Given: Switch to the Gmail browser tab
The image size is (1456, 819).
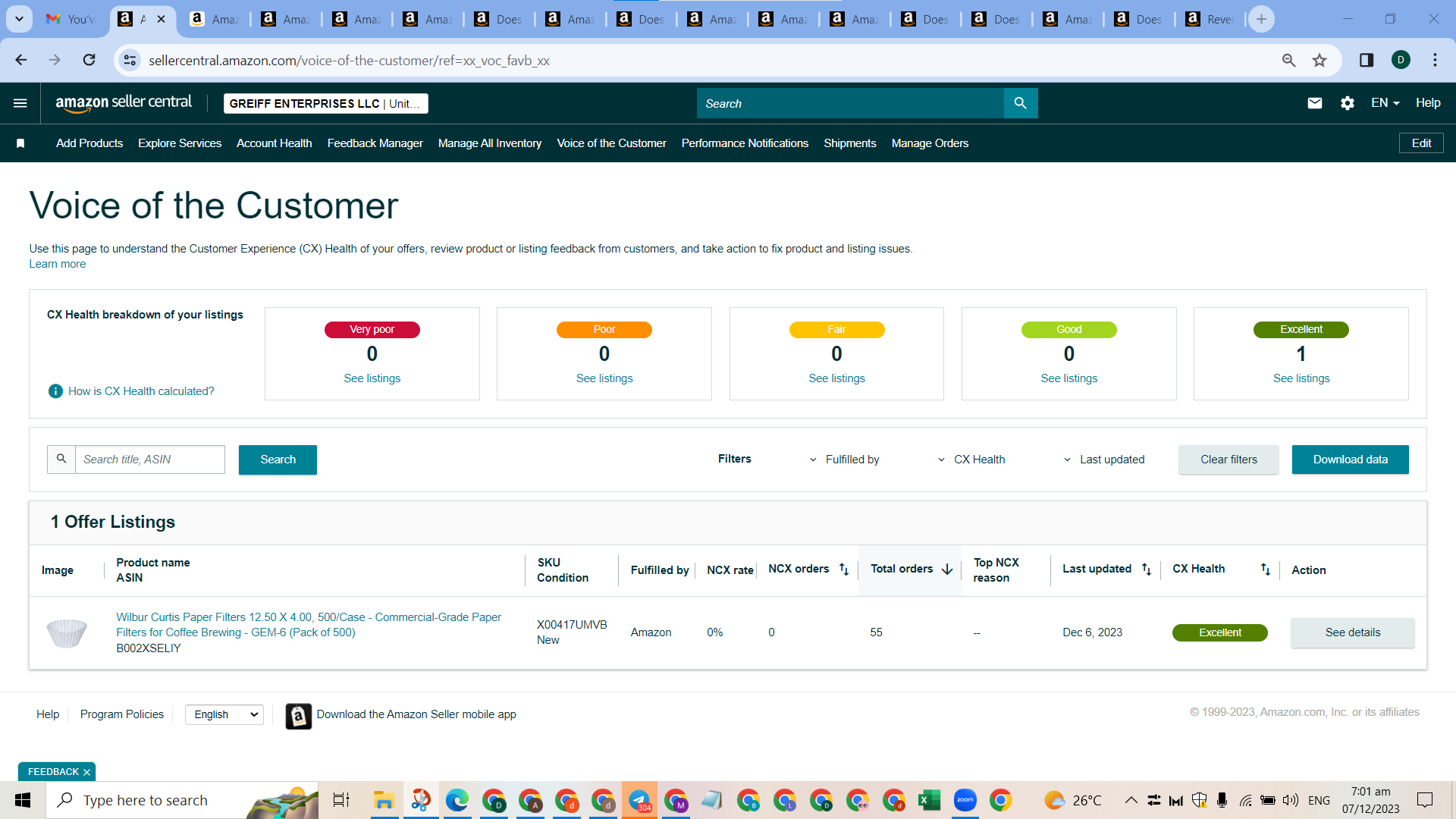Looking at the screenshot, I should tap(71, 19).
